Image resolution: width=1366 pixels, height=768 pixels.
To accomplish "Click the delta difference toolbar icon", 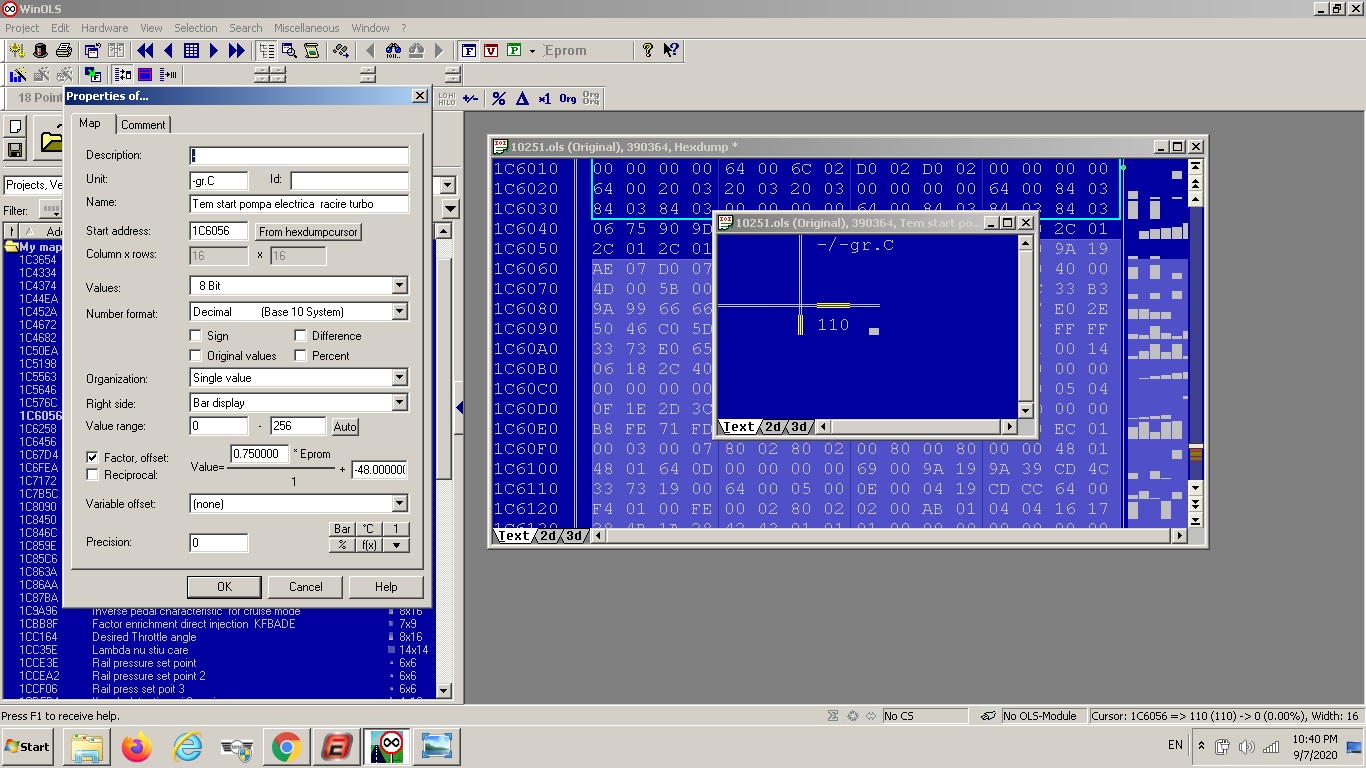I will 522,98.
